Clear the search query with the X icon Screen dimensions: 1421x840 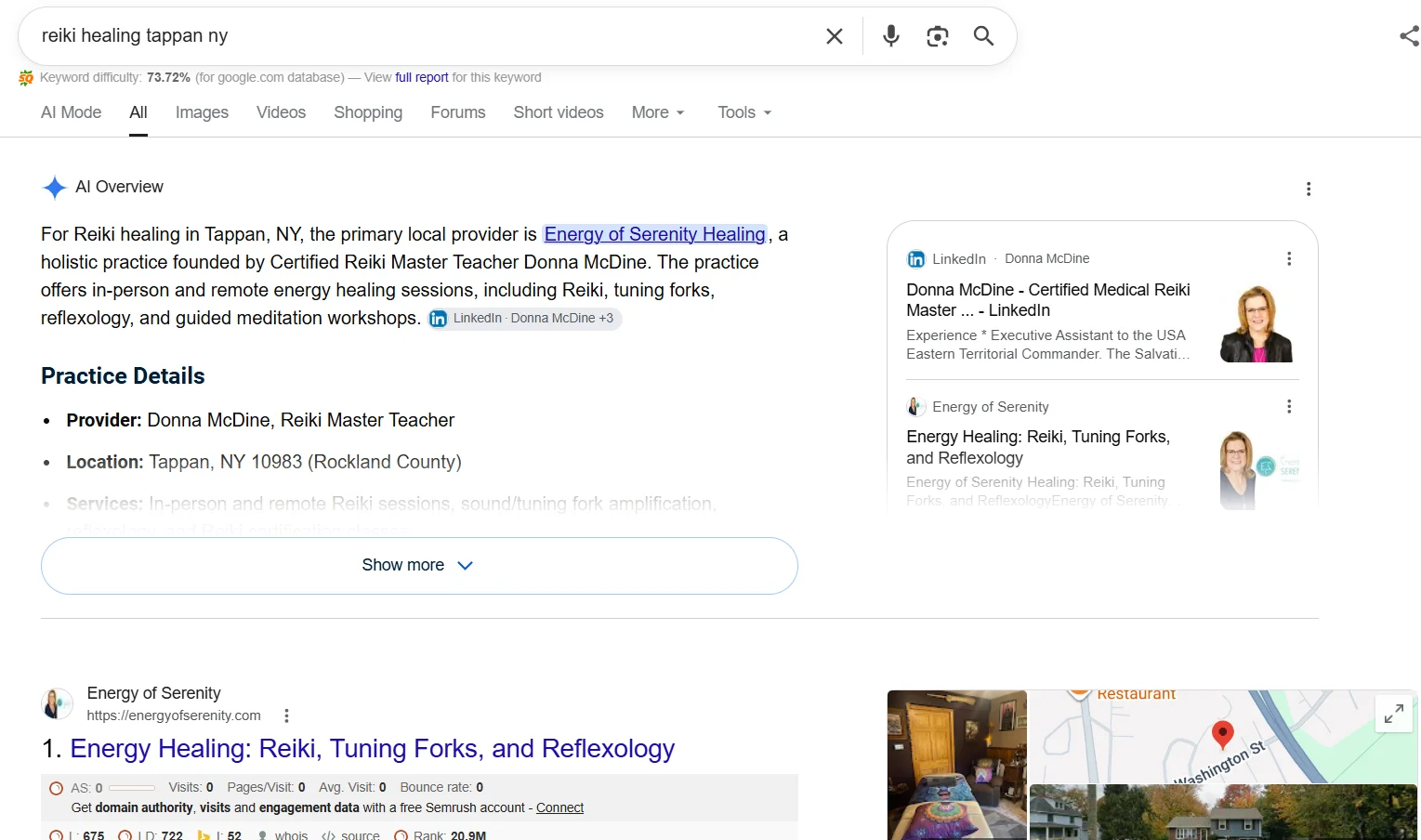[835, 36]
